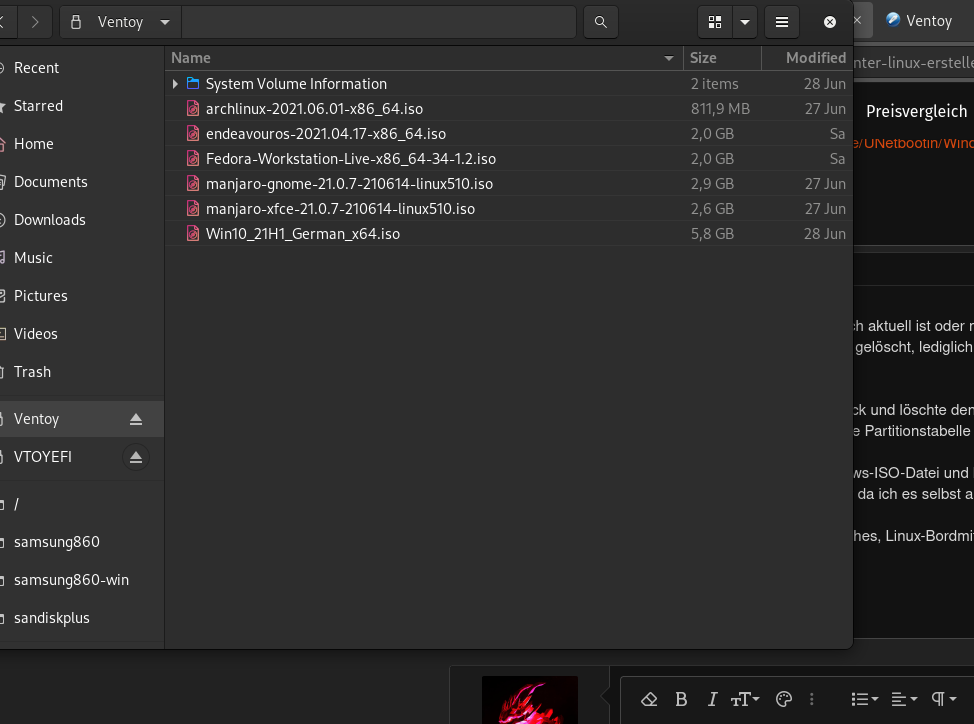Open the paragraph format dropdown in editor
This screenshot has width=974, height=724.
tap(944, 700)
